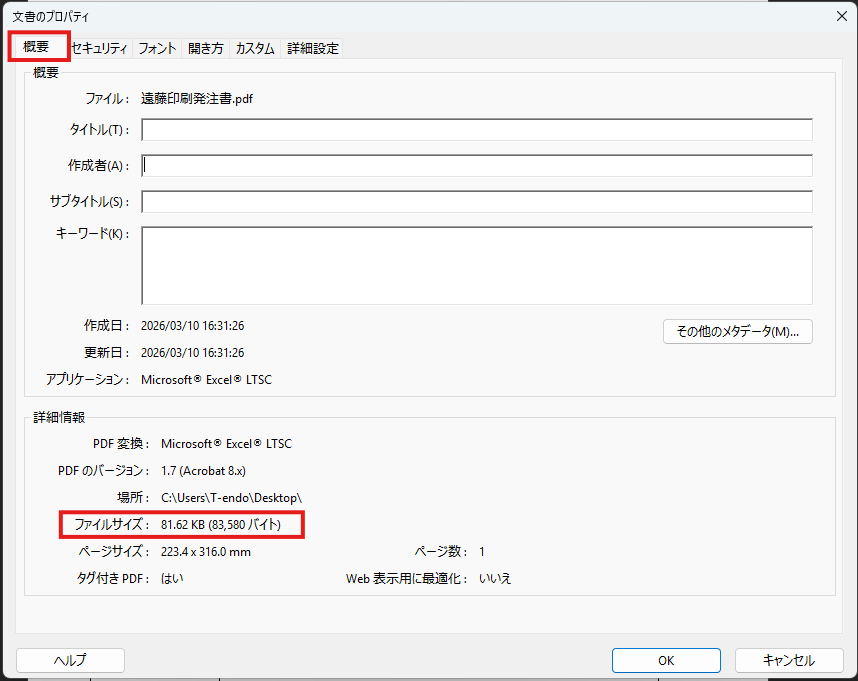Click the file location path C:\Users\T-endo\Desktop\
This screenshot has height=681, width=858.
coord(231,497)
